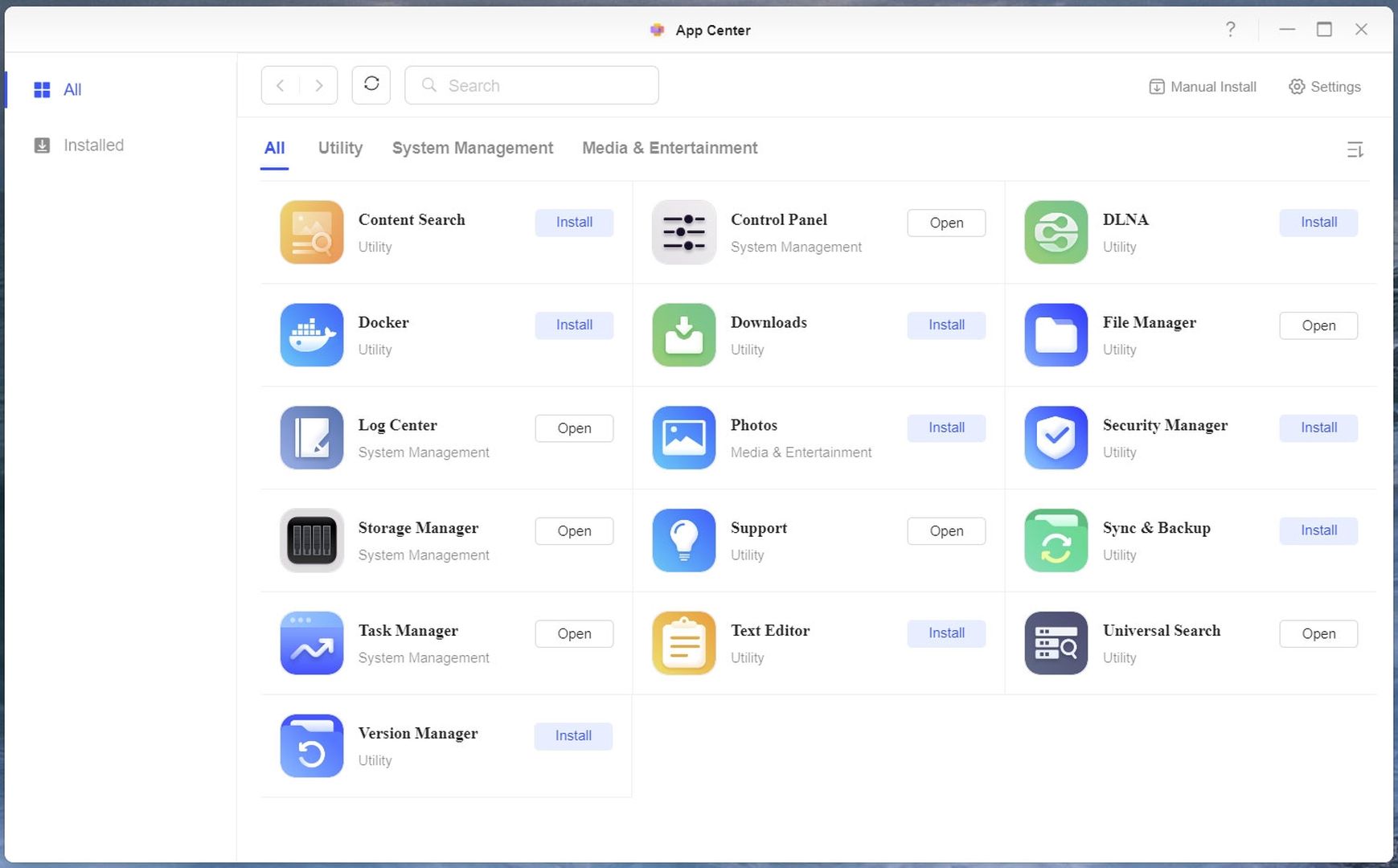Click the Log Center app icon
This screenshot has width=1398, height=868.
312,438
